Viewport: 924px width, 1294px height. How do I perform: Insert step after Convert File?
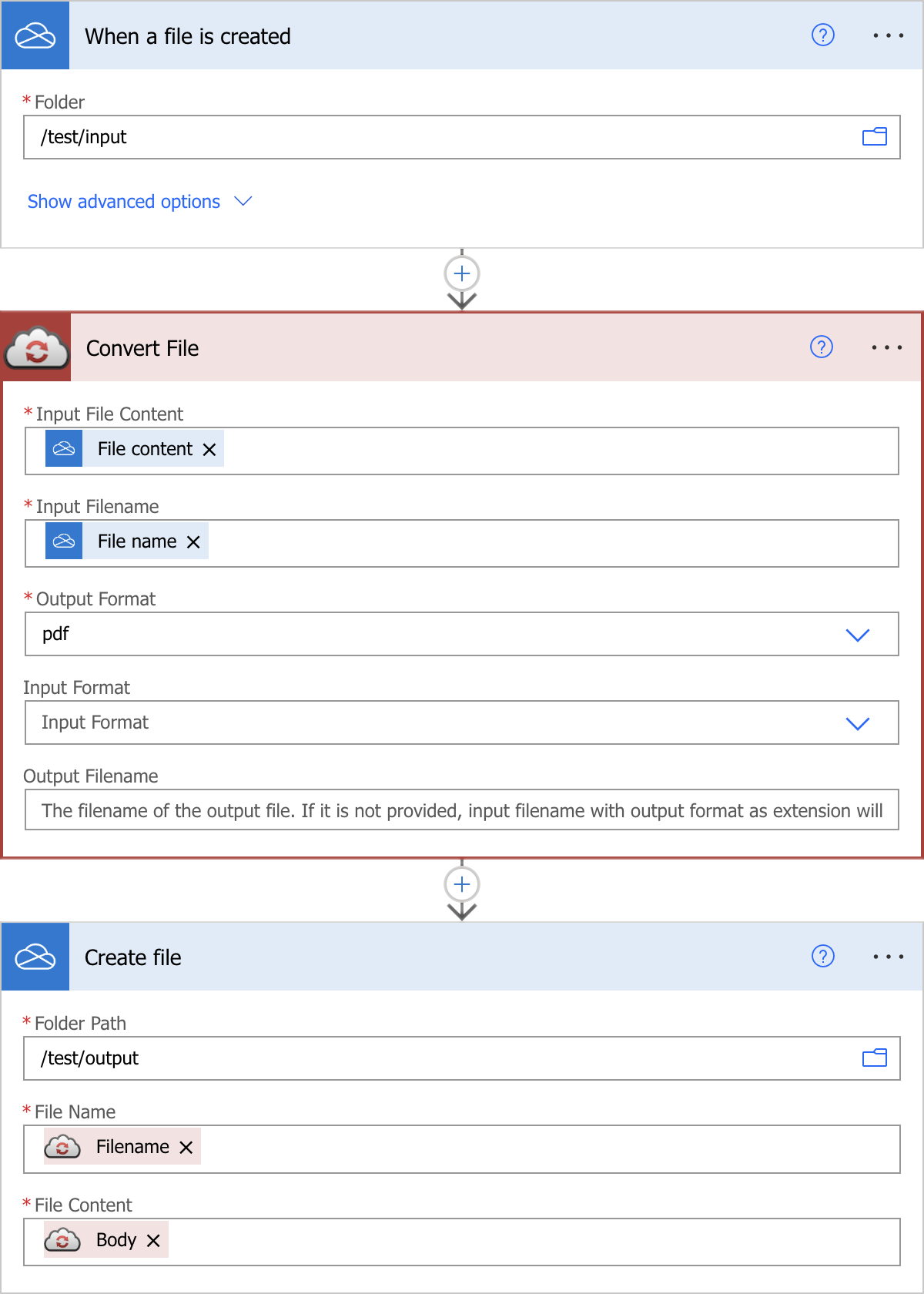point(462,884)
